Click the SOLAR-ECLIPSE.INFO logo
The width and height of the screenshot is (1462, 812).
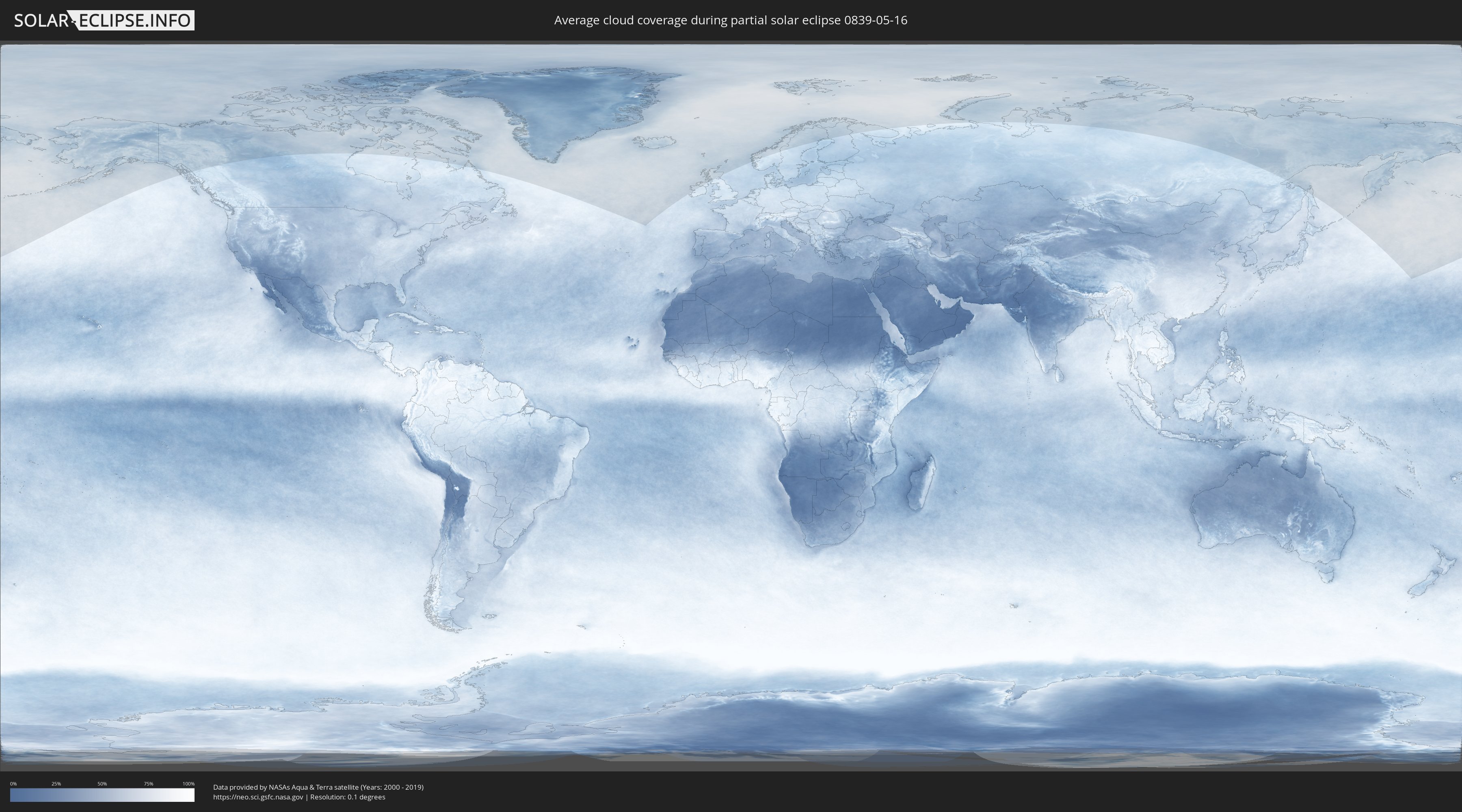click(104, 20)
